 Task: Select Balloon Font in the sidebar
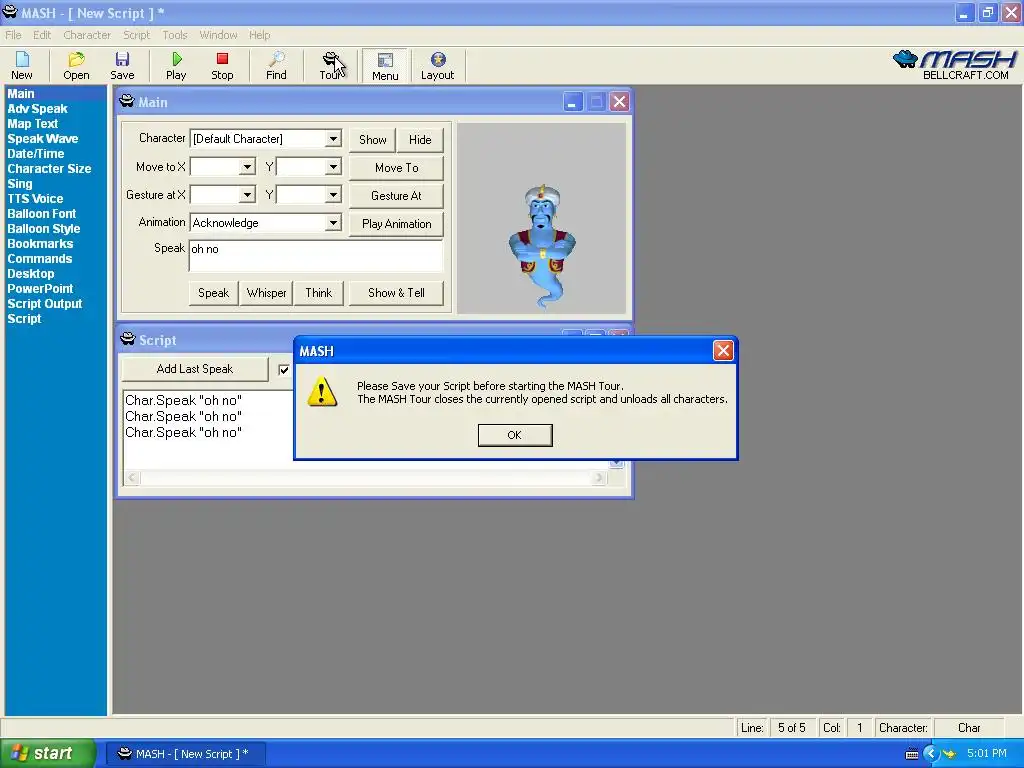coord(42,214)
